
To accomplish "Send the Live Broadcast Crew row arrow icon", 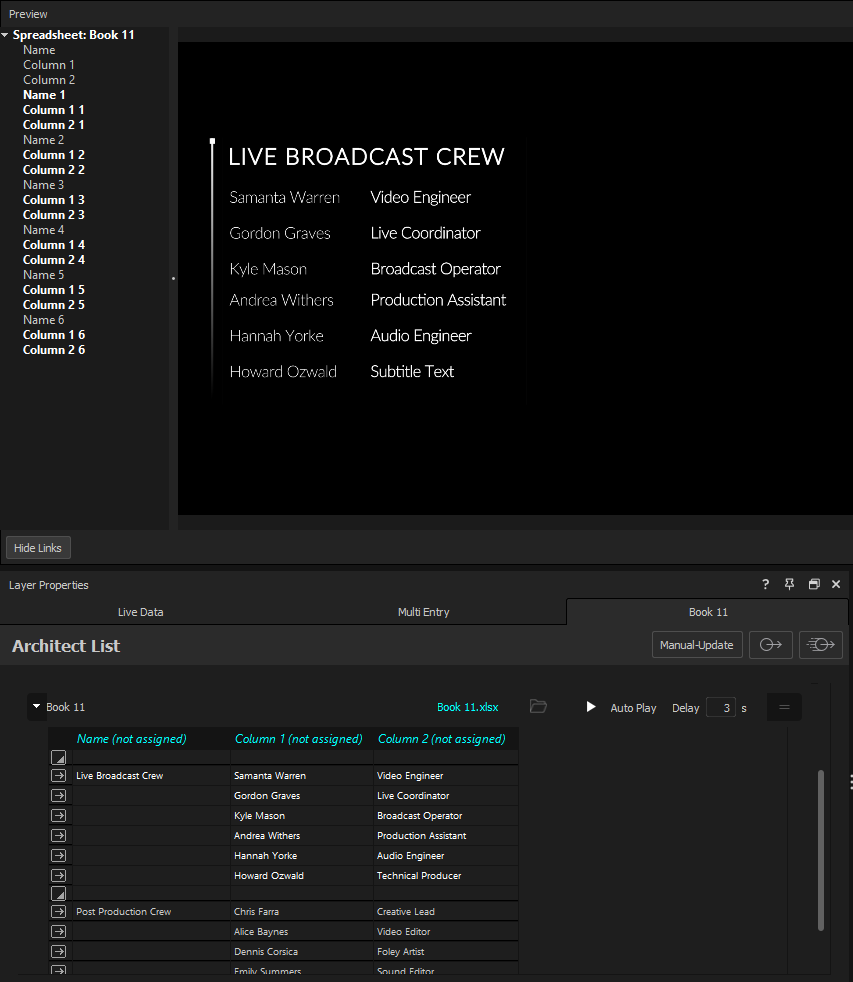I will point(58,775).
